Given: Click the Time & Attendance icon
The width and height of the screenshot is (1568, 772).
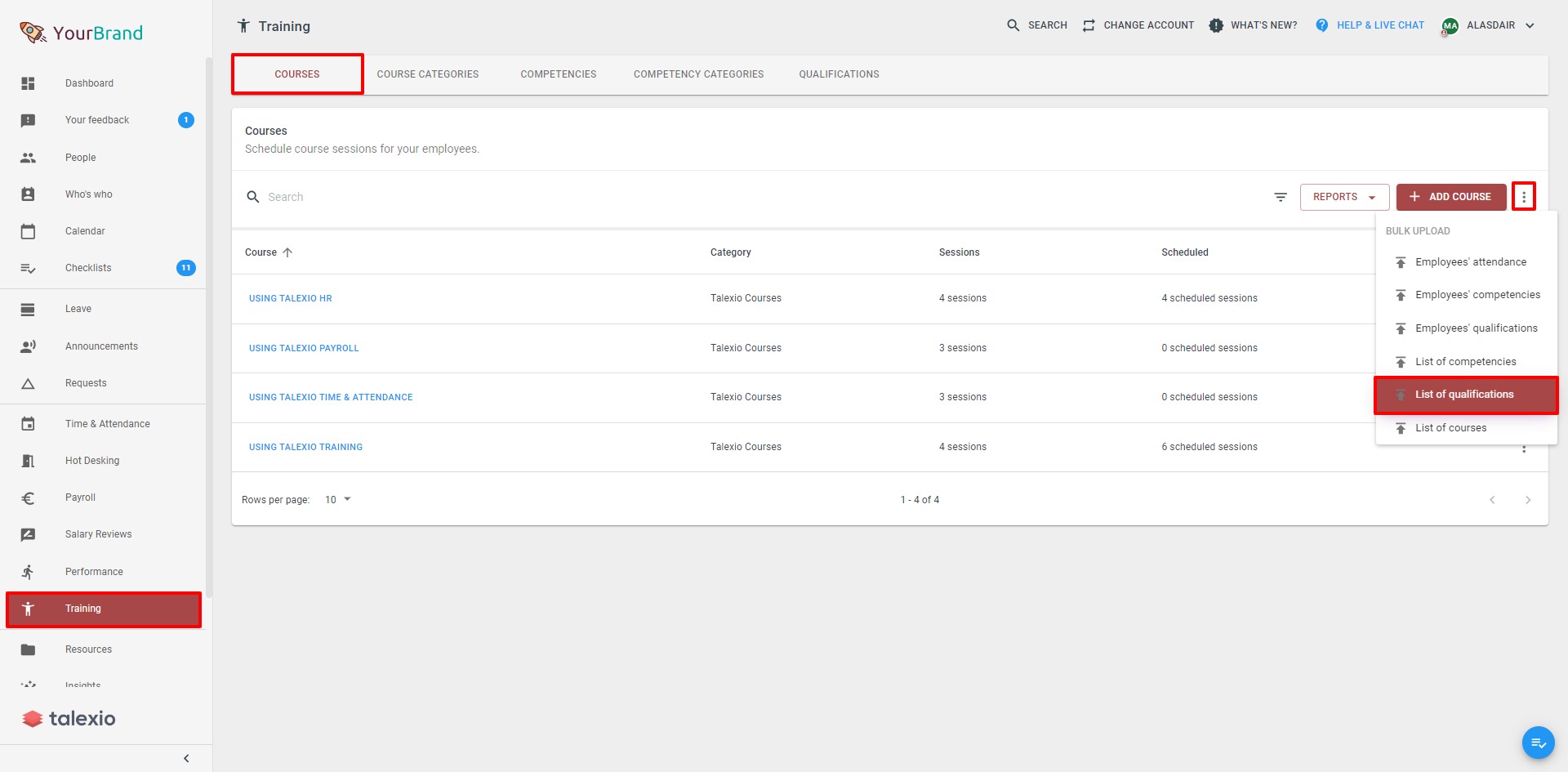Looking at the screenshot, I should point(28,424).
